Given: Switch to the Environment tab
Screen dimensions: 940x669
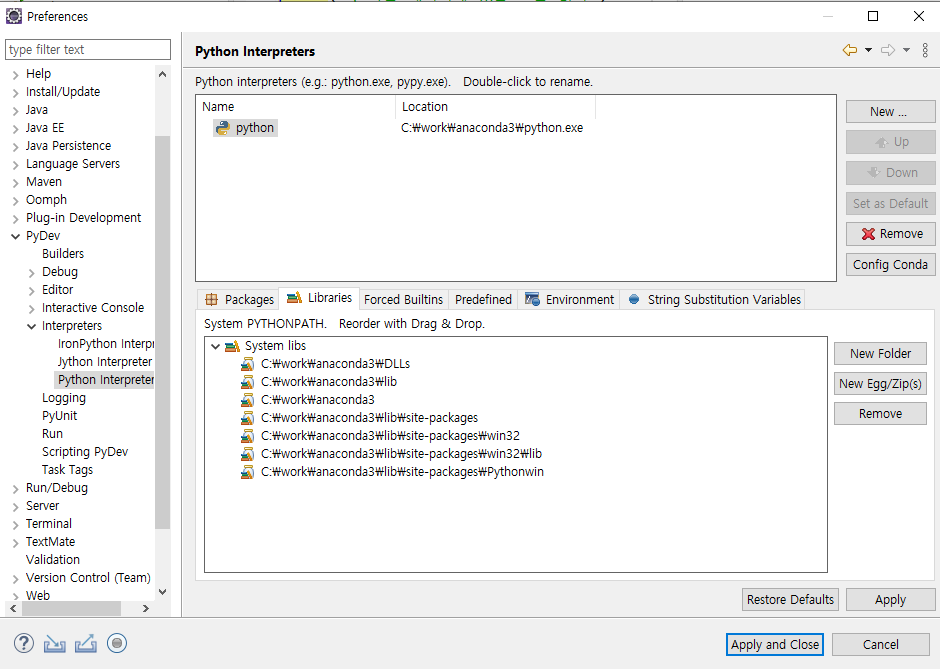Looking at the screenshot, I should [569, 299].
